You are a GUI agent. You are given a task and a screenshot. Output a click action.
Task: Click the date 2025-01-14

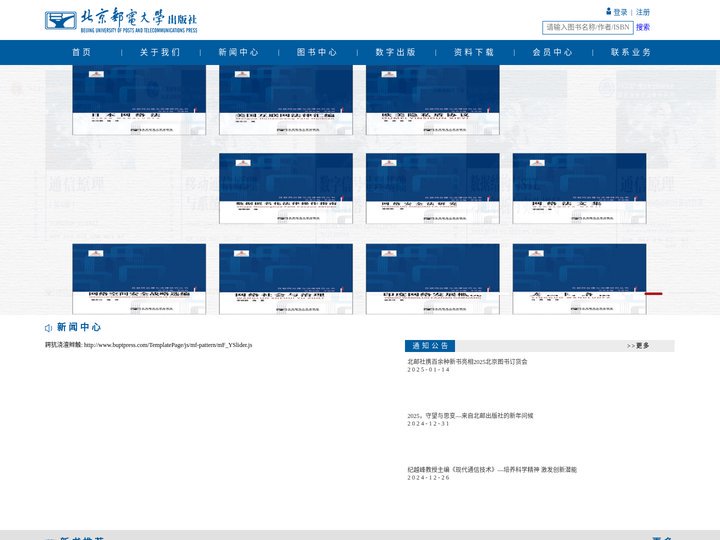point(429,370)
